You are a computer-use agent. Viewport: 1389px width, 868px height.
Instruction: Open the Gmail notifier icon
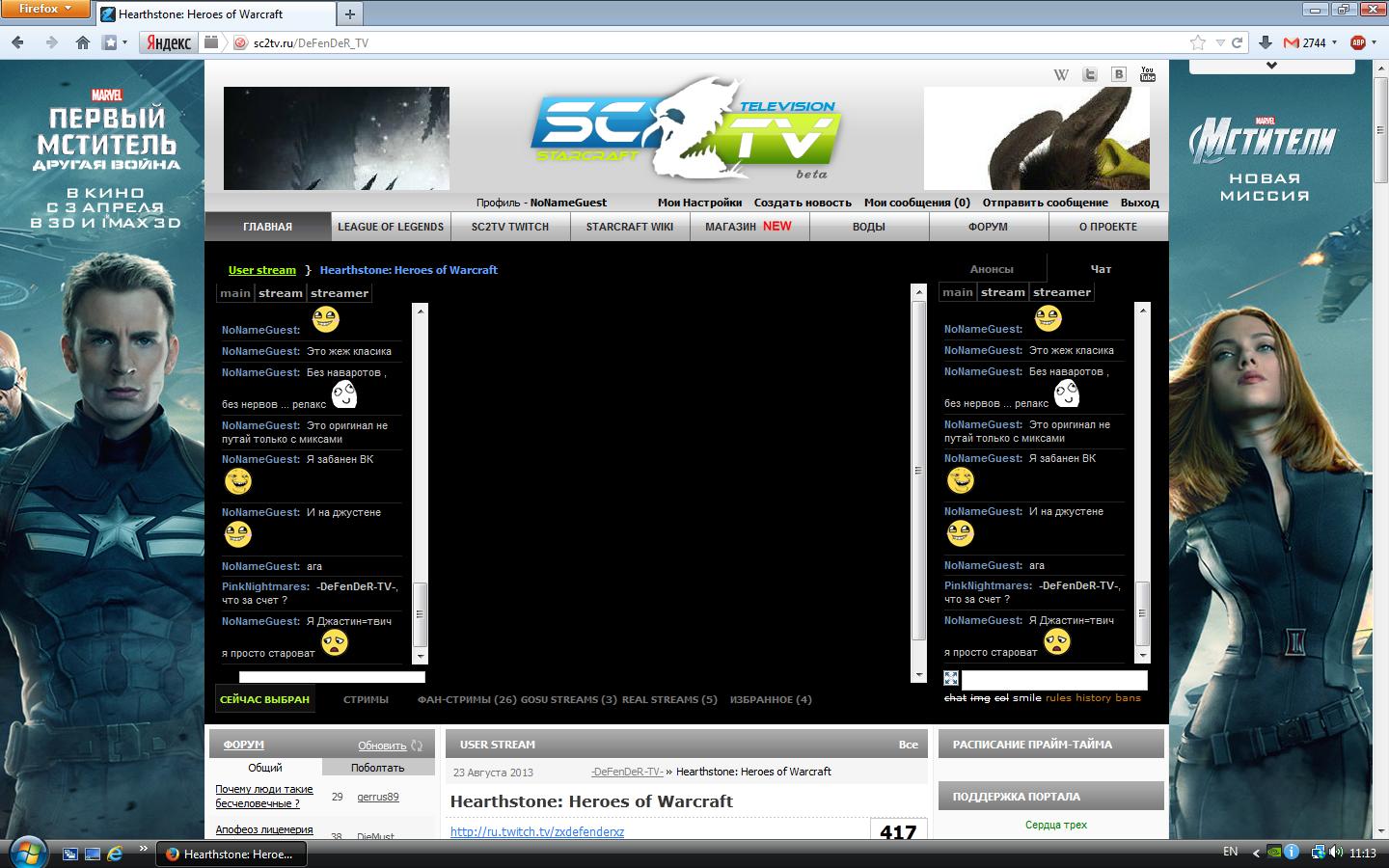[x=1292, y=42]
